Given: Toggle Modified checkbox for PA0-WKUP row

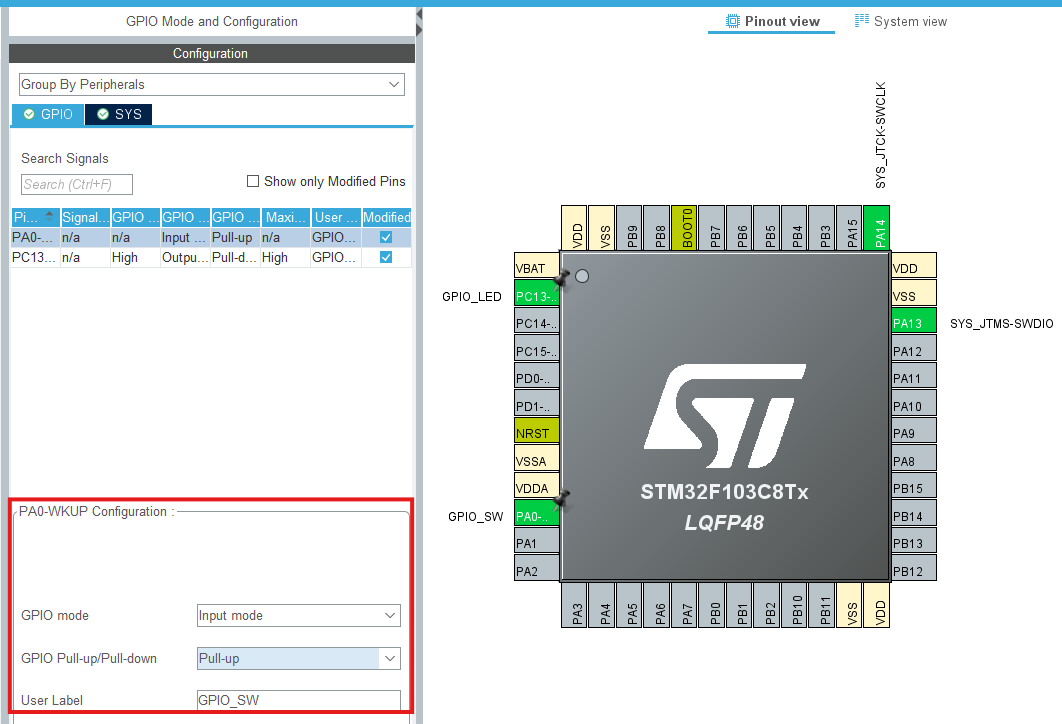Looking at the screenshot, I should pos(386,237).
